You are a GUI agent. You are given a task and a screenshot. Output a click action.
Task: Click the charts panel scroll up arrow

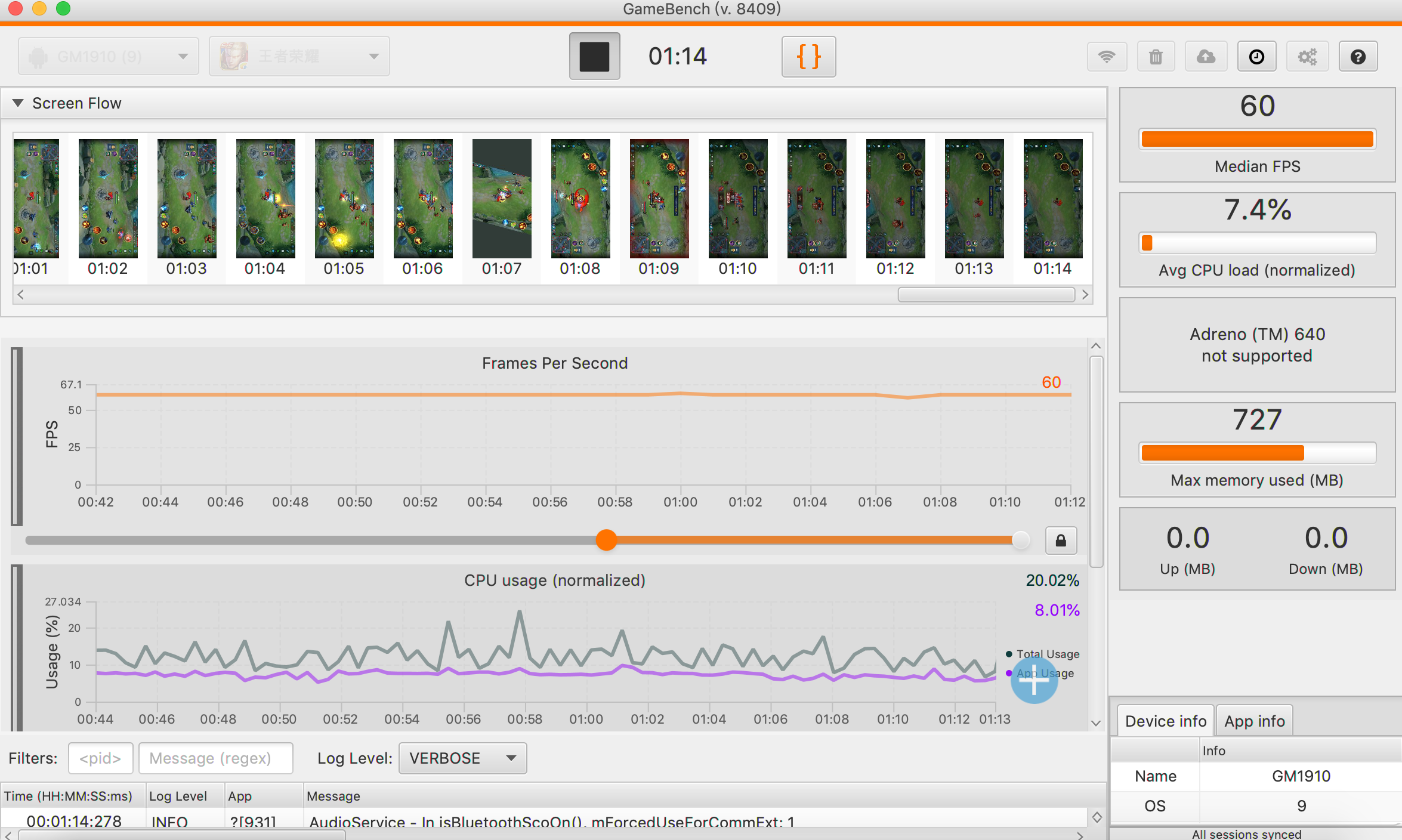point(1096,346)
